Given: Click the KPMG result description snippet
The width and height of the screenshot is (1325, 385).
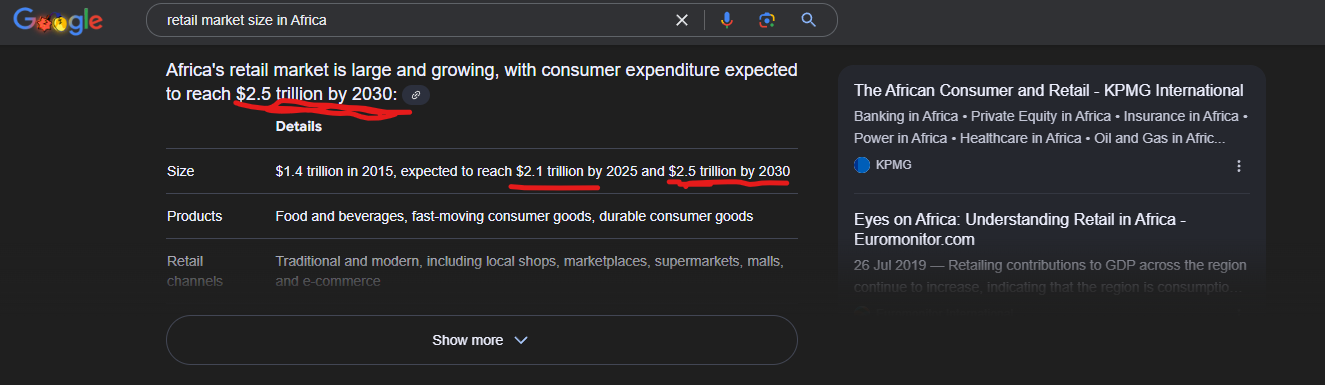Looking at the screenshot, I should click(1051, 127).
